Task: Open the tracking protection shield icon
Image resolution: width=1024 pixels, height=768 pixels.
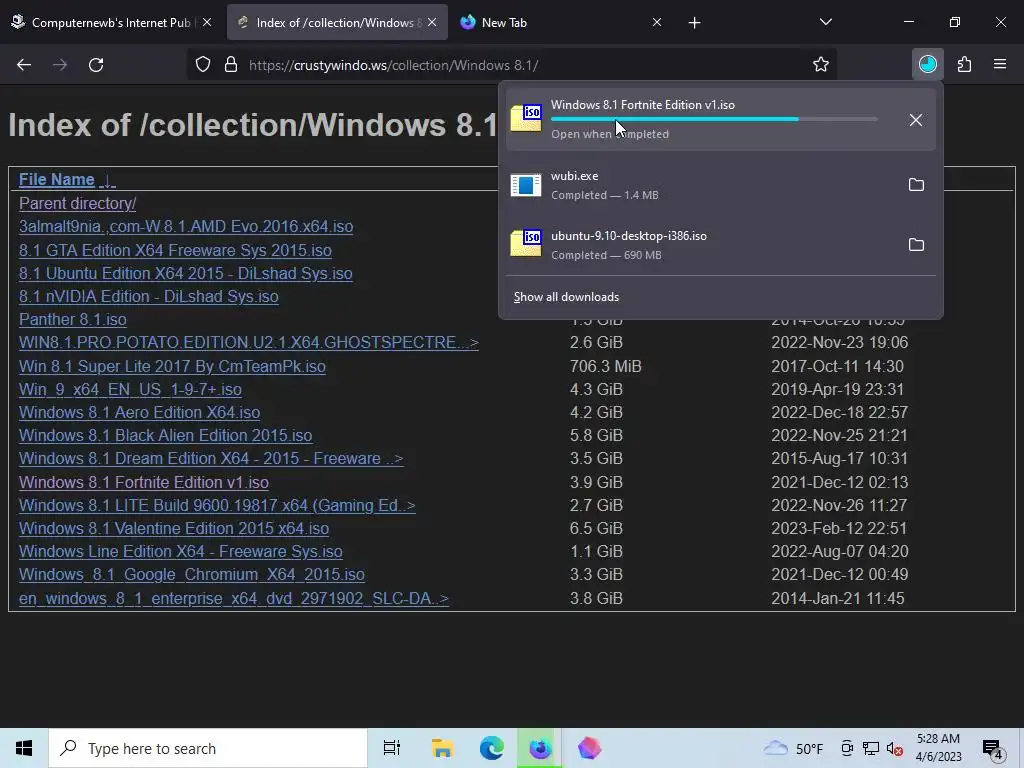Action: click(203, 65)
